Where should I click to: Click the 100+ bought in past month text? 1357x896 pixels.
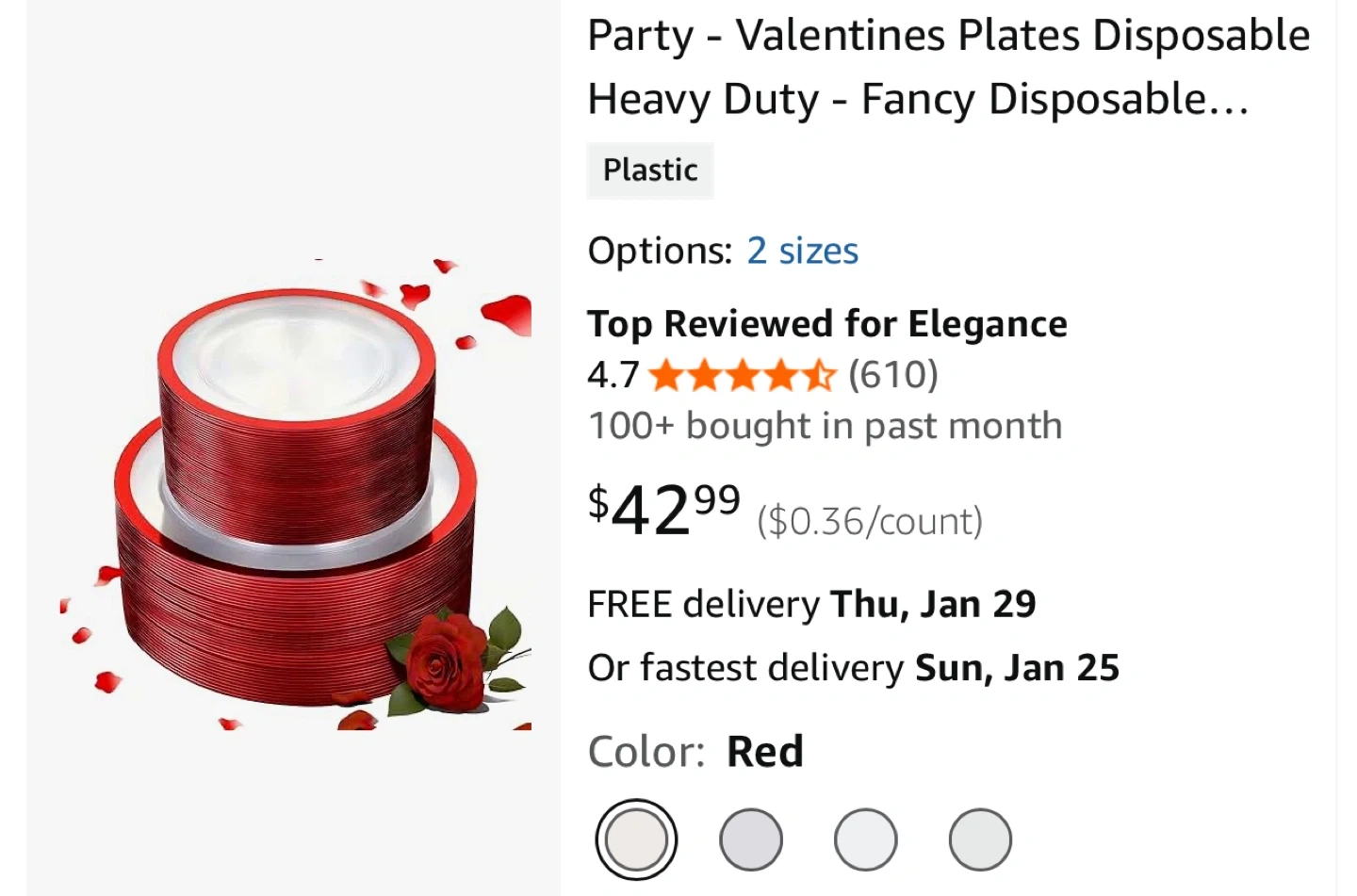pyautogui.click(x=825, y=426)
